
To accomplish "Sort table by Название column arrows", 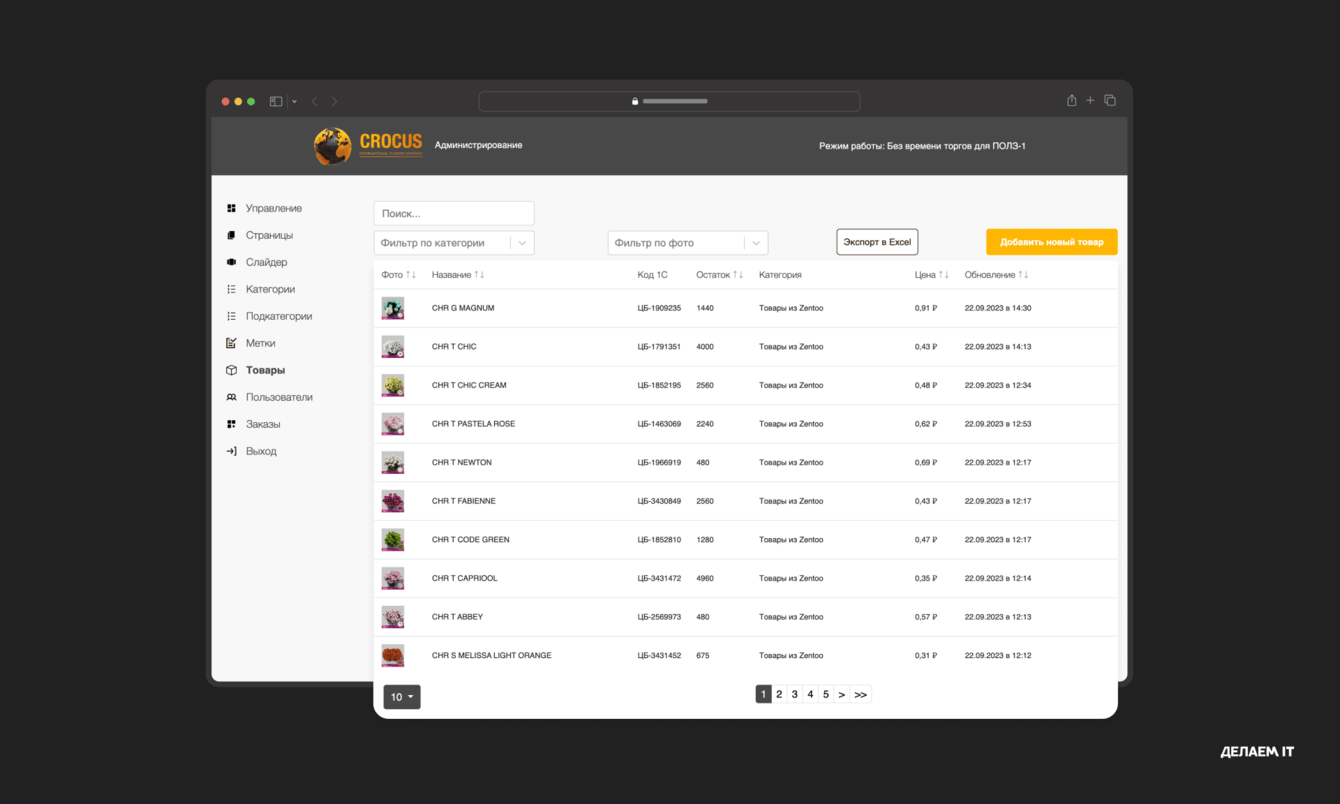I will [x=479, y=275].
